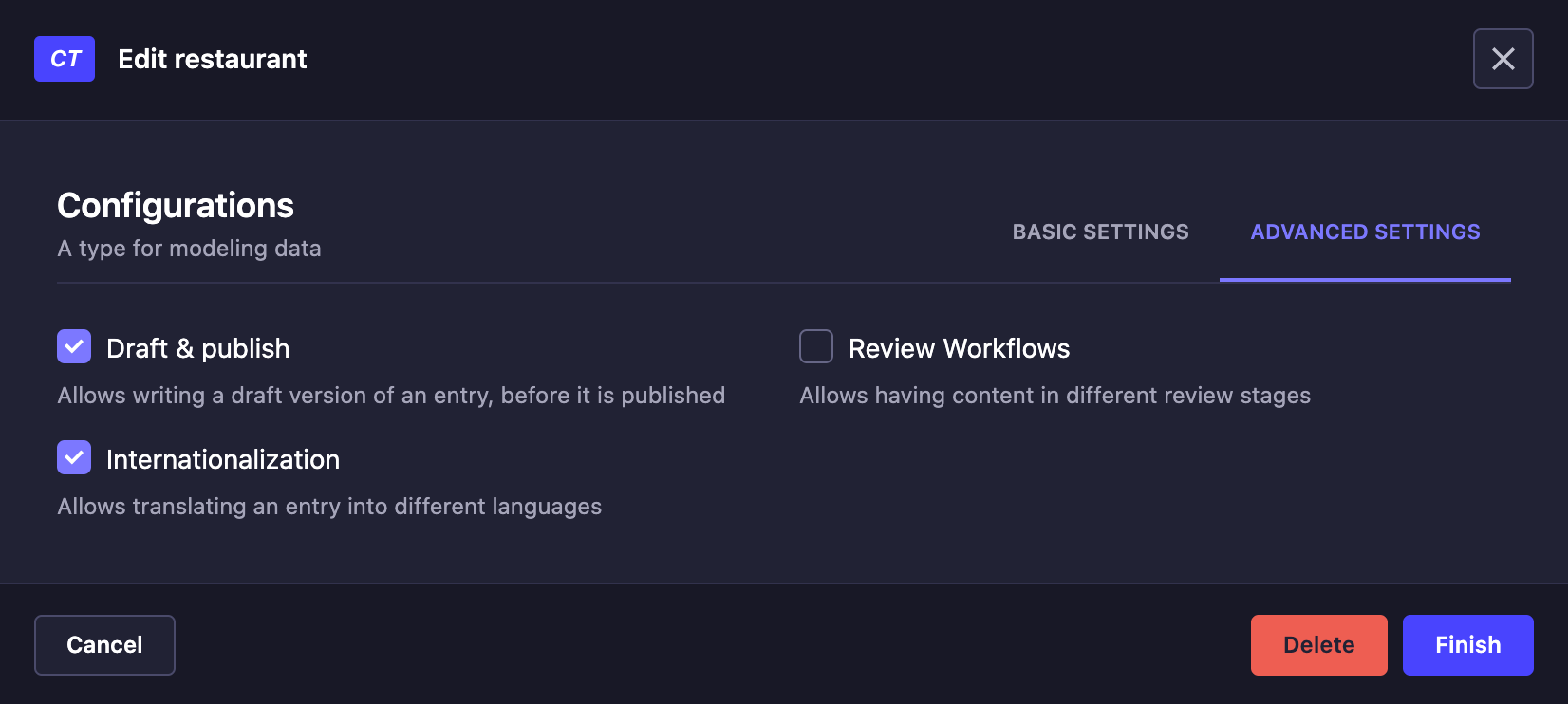Click the "Edit restaurant" dialog title

coord(212,59)
